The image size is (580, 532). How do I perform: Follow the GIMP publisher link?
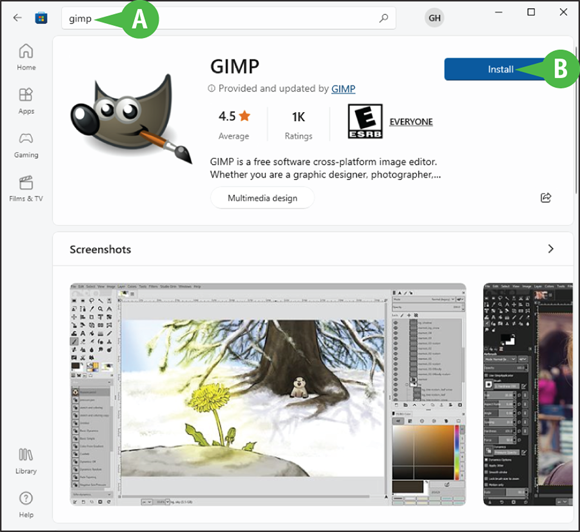(x=343, y=89)
